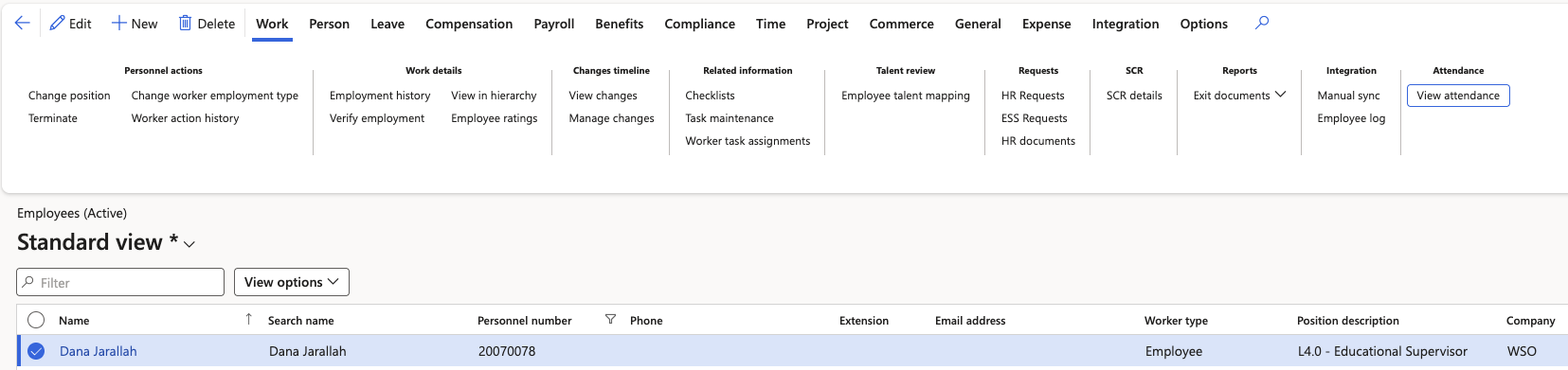Click the Name column sort arrow
Image resolution: width=1568 pixels, height=370 pixels.
tap(249, 319)
